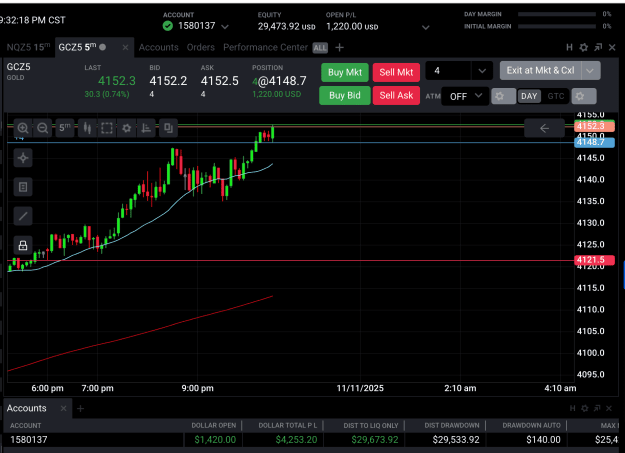625x453 pixels.
Task: Click the quantity field showing 4
Action: [449, 71]
